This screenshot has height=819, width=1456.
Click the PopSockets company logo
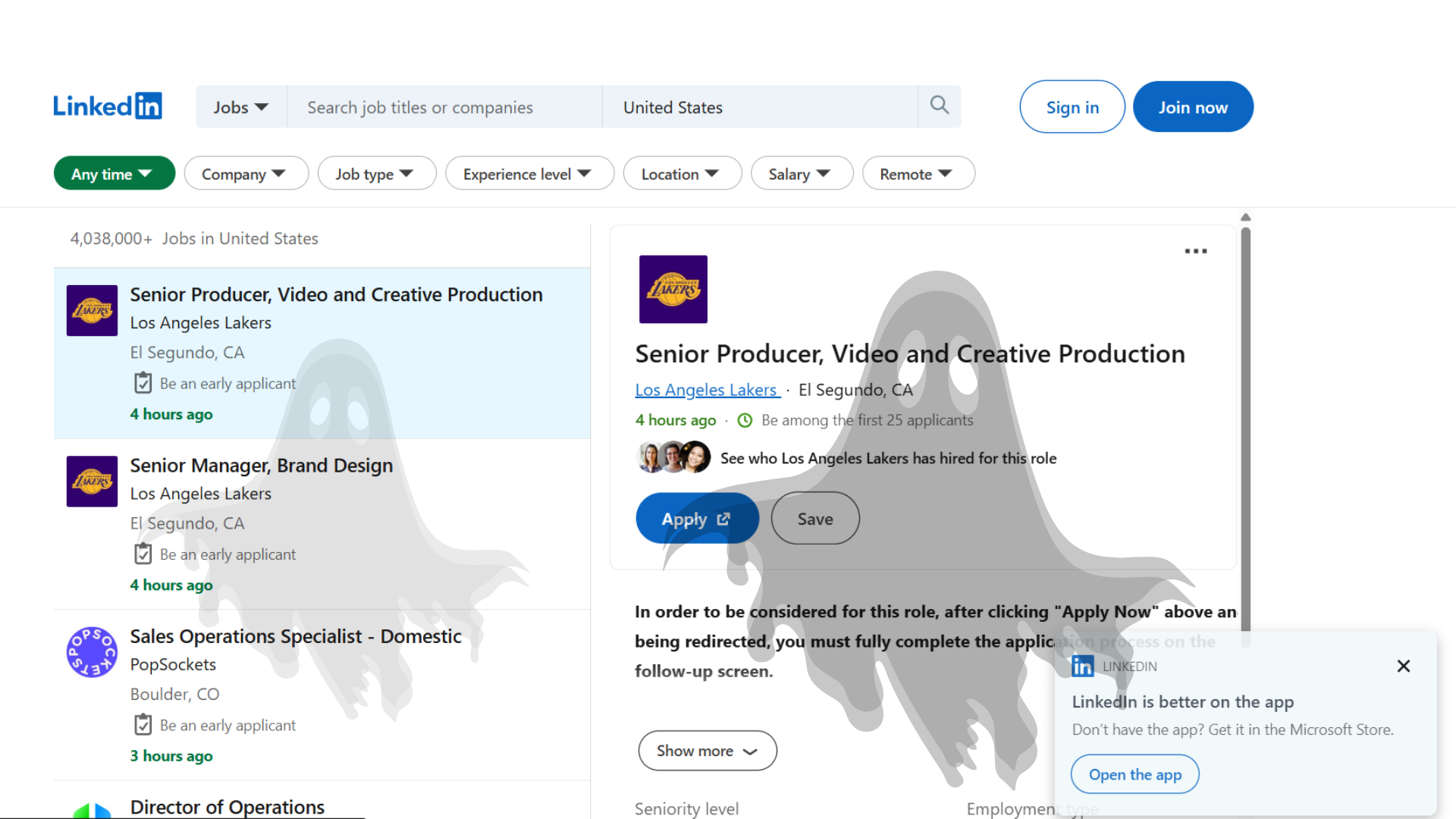[x=92, y=651]
